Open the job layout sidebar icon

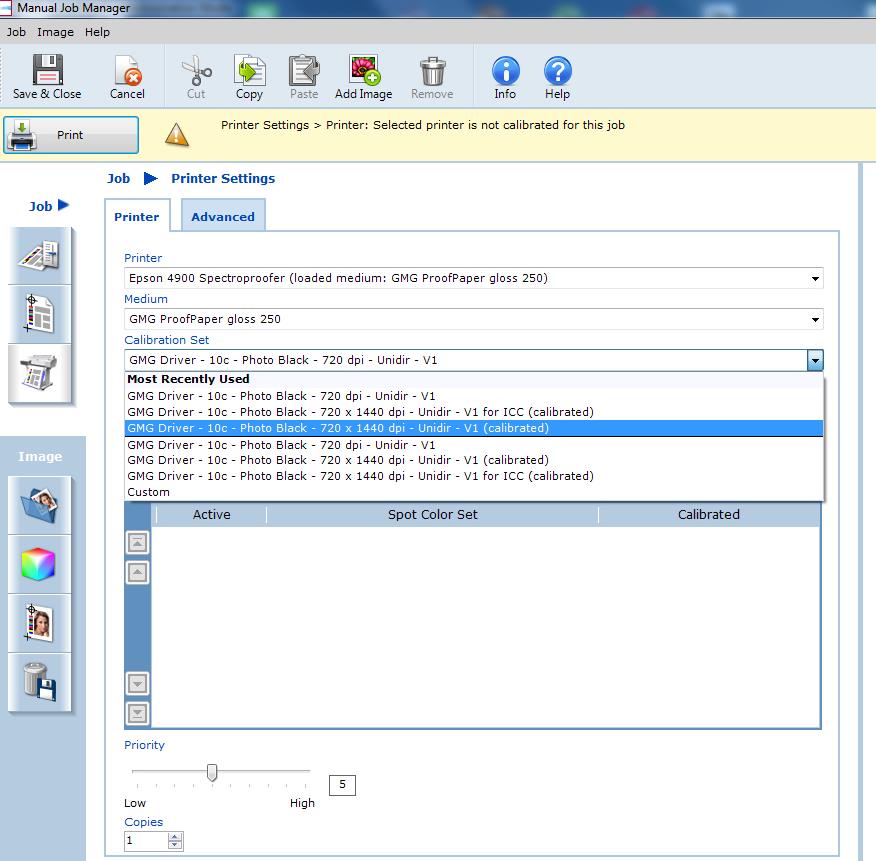tap(40, 255)
